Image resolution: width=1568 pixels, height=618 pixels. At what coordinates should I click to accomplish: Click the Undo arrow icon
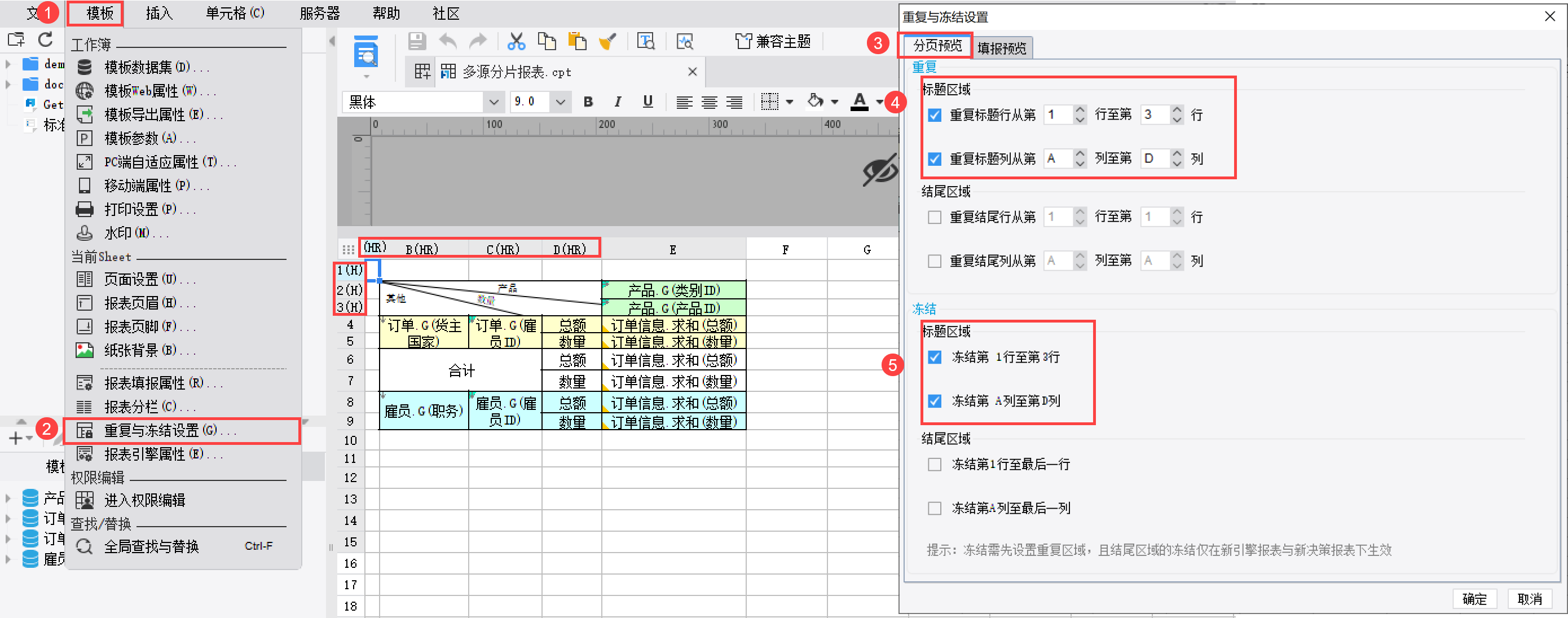point(448,41)
